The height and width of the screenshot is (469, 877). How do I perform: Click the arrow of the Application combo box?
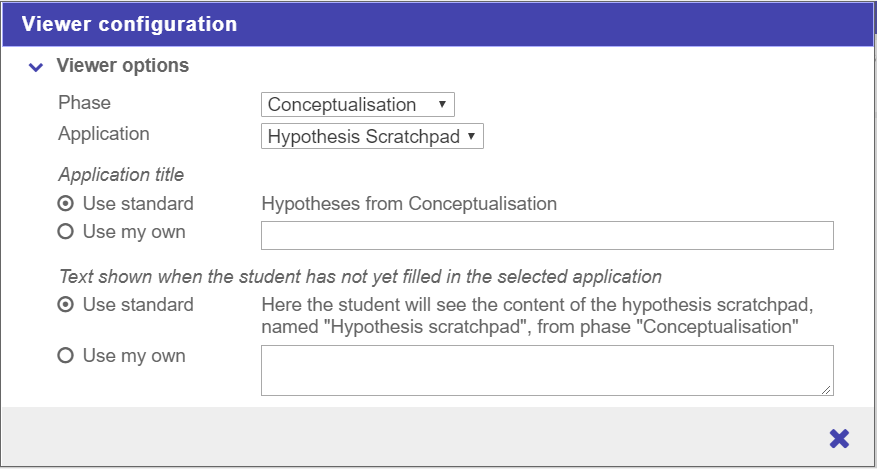tap(471, 136)
